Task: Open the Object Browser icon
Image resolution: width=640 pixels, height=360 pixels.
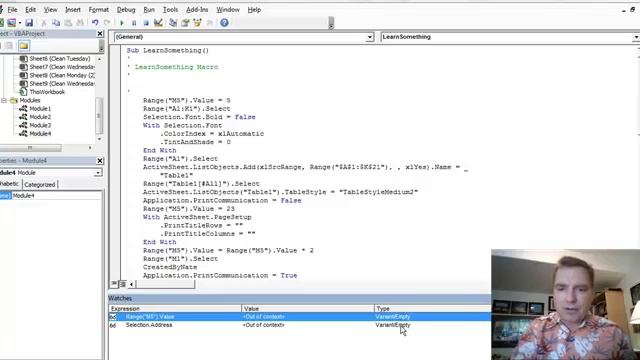Action: click(198, 23)
